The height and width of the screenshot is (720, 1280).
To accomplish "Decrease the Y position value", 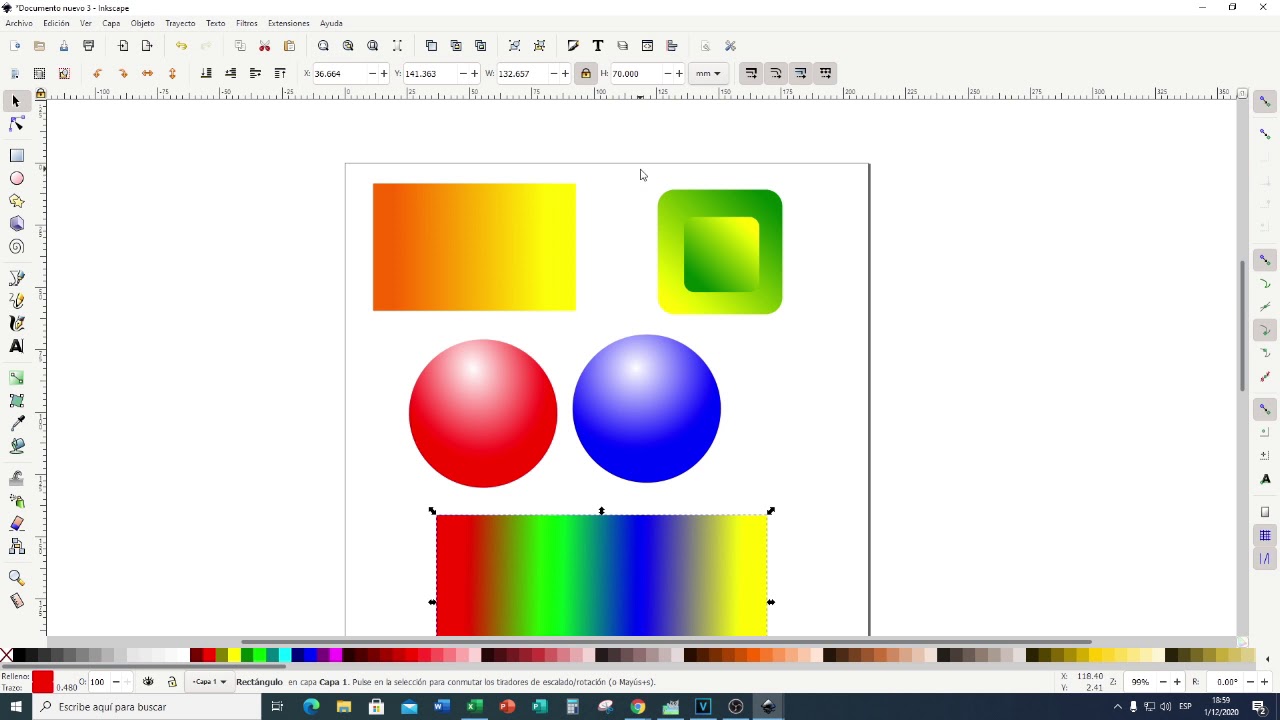I will (462, 73).
